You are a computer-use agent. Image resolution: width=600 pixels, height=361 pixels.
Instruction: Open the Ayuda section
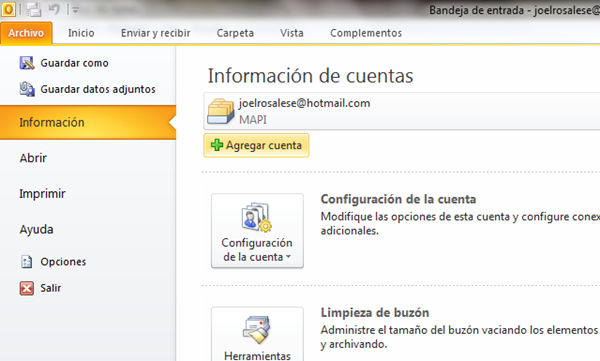pos(36,229)
